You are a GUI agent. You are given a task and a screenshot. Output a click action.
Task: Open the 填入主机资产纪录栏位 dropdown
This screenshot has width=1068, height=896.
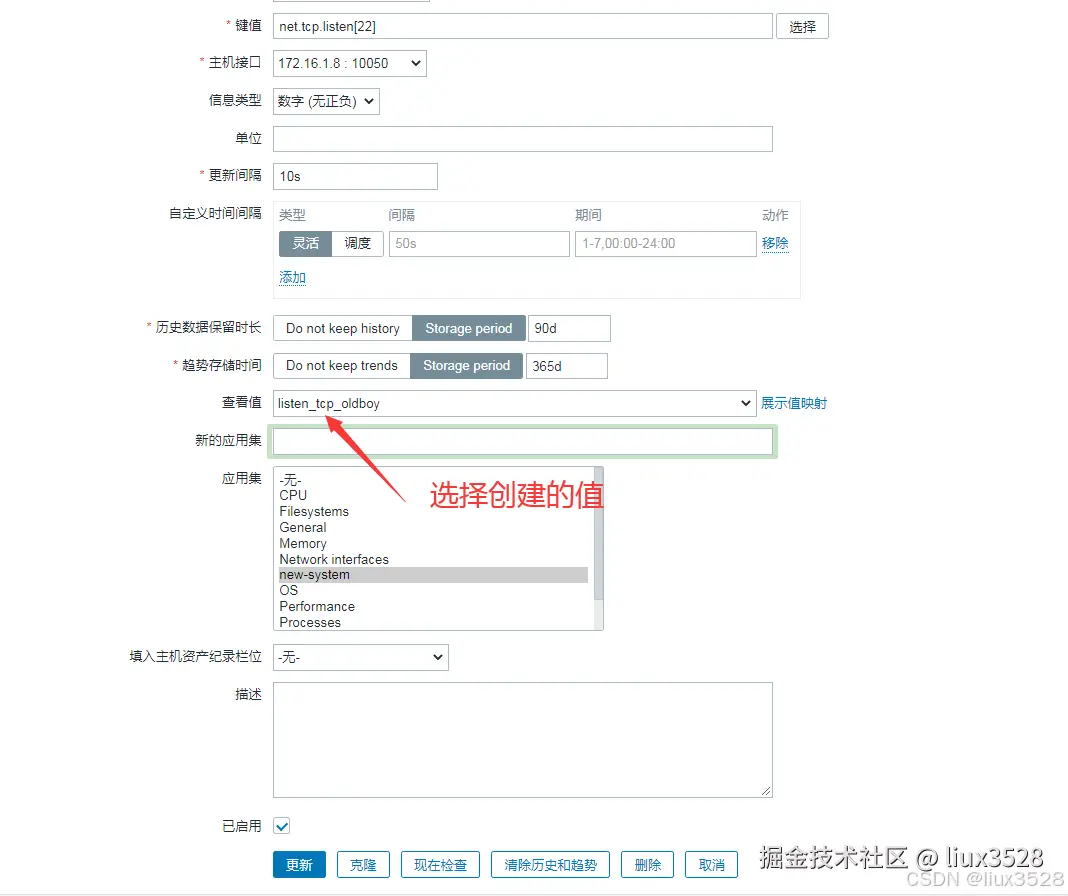coord(360,657)
